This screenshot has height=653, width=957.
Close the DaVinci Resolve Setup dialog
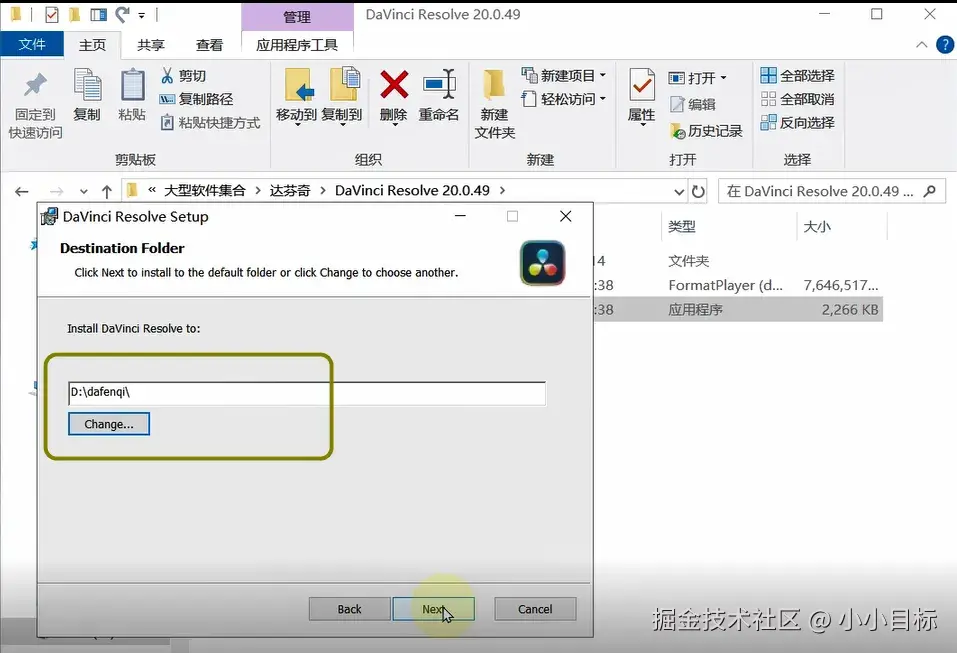pyautogui.click(x=566, y=216)
